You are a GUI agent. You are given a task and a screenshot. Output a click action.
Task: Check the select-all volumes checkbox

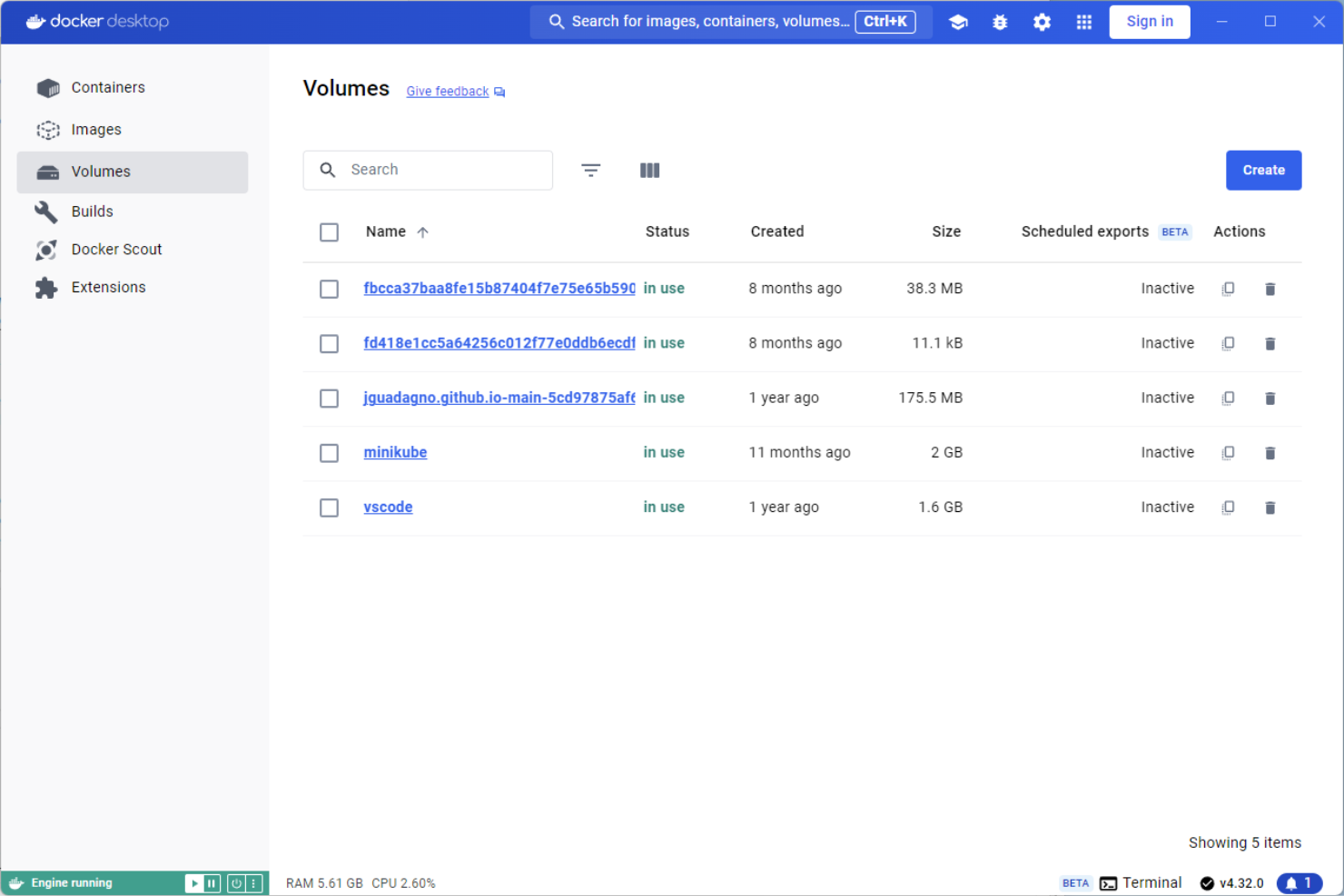[329, 231]
